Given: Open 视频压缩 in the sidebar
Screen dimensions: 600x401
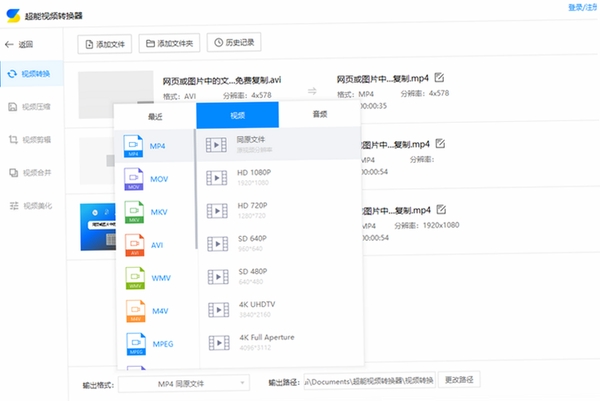Looking at the screenshot, I should (x=31, y=107).
